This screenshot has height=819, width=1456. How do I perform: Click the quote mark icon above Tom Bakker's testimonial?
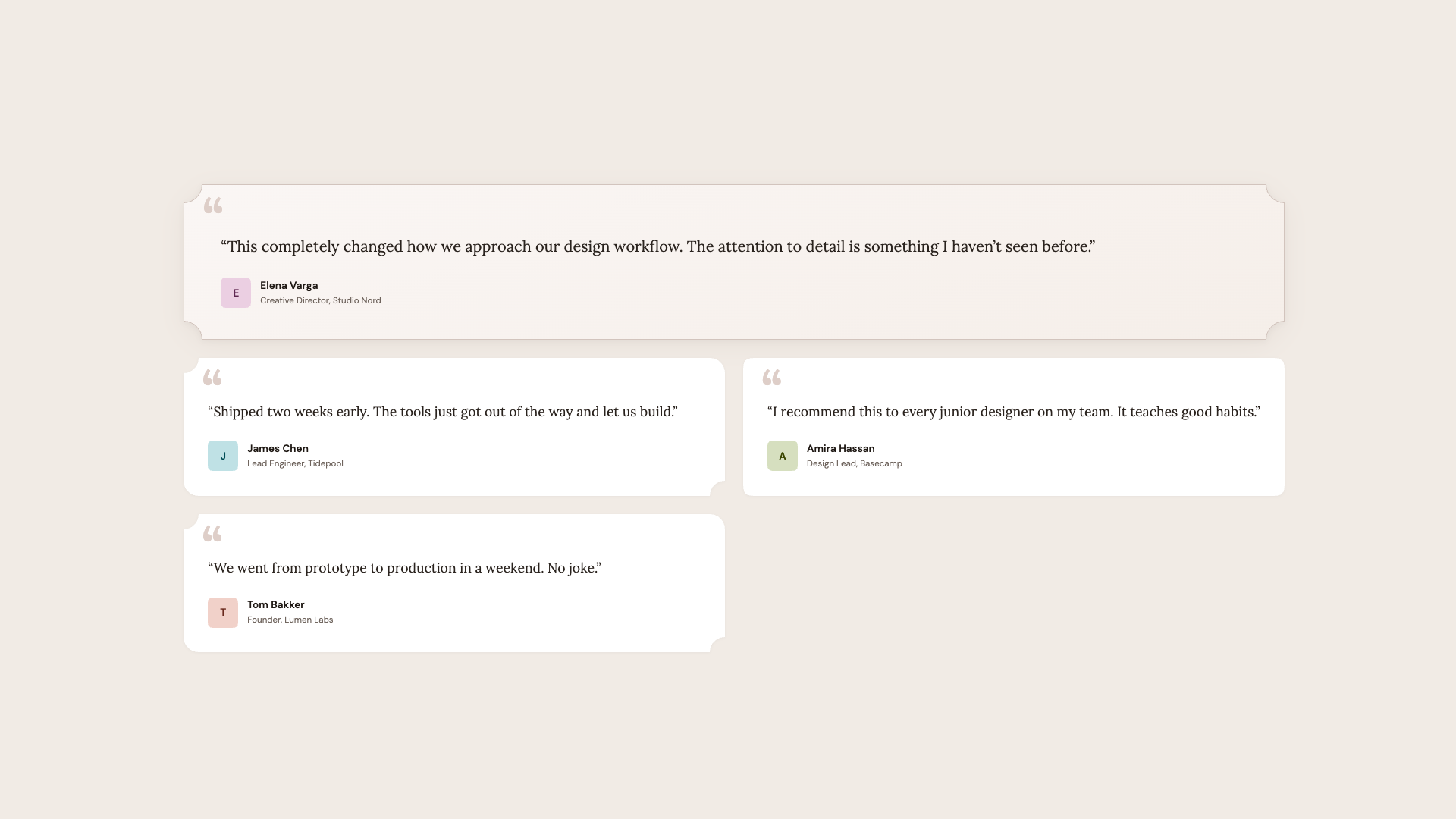click(x=212, y=534)
